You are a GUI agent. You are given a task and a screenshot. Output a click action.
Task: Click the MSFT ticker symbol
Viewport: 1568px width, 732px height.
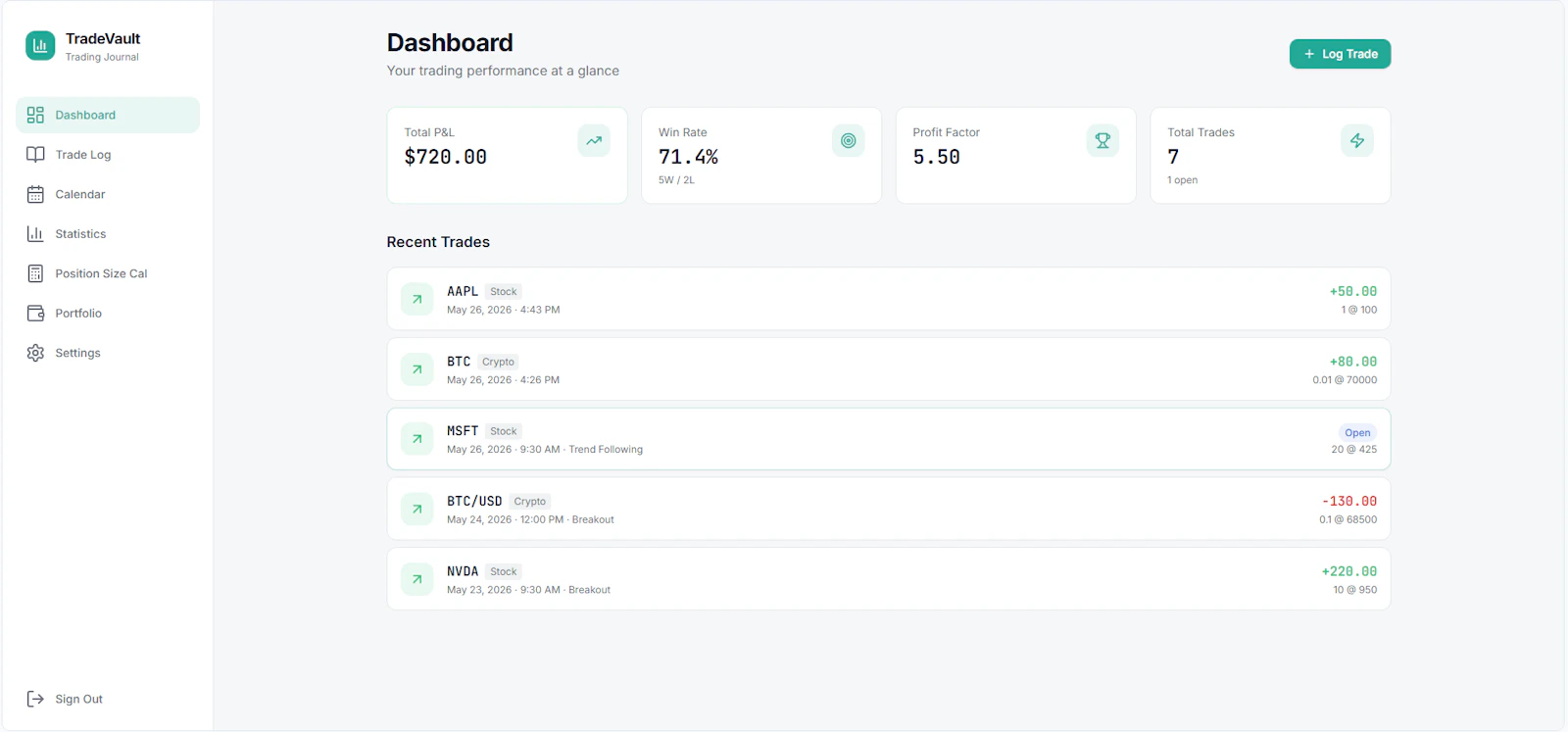(463, 431)
